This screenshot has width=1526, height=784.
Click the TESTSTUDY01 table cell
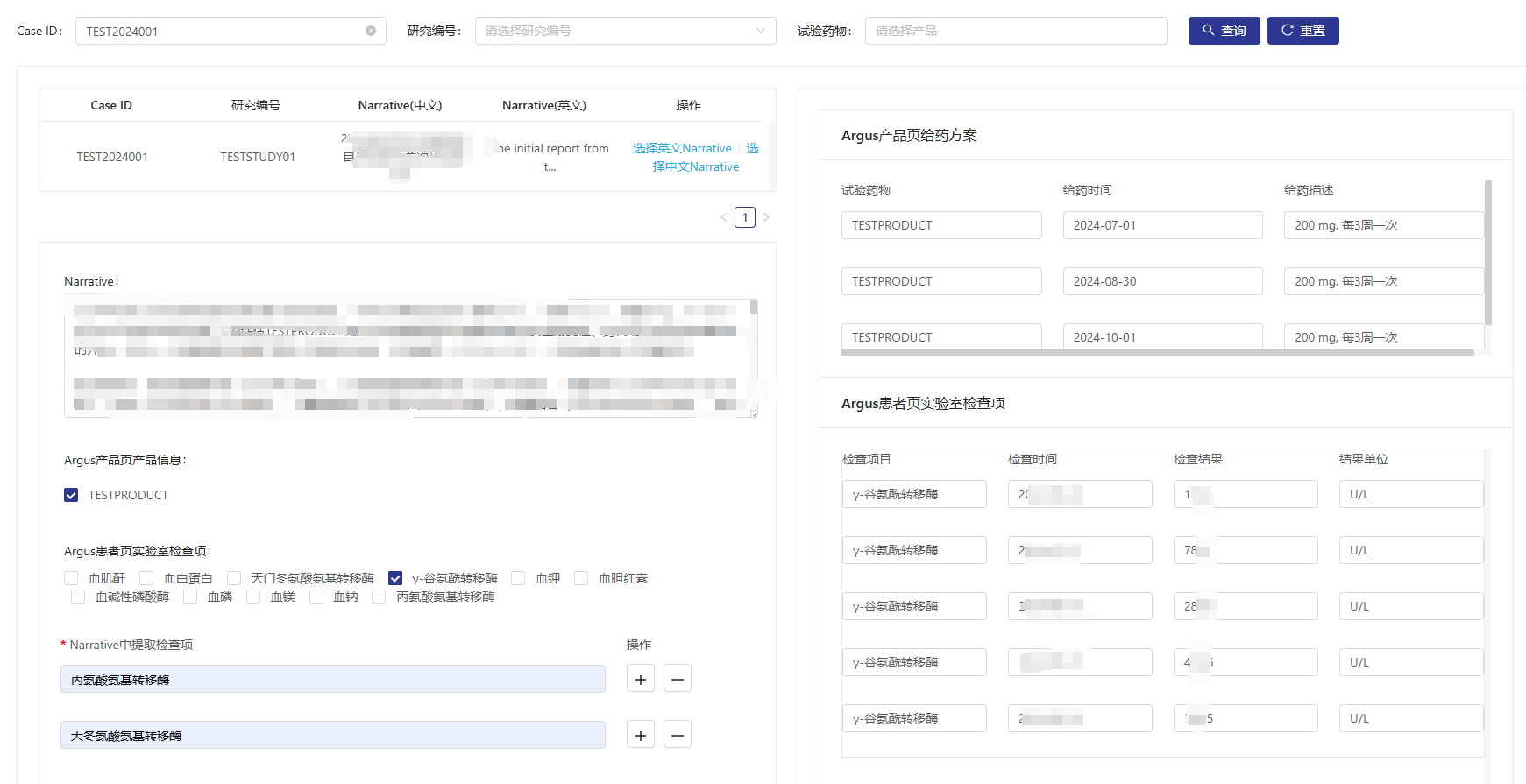click(x=258, y=157)
